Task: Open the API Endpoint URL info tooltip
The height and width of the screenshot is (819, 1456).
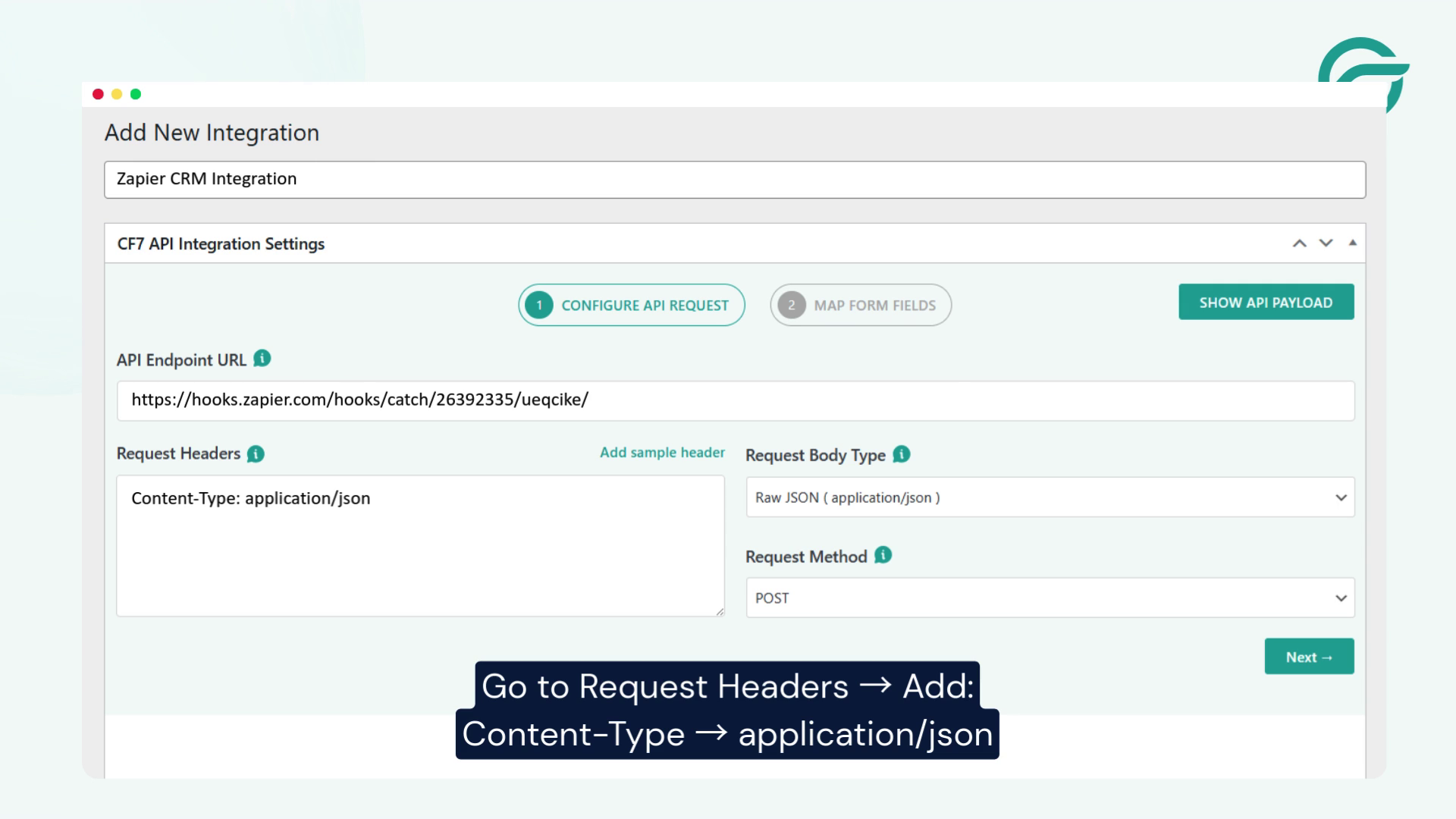Action: click(x=260, y=359)
